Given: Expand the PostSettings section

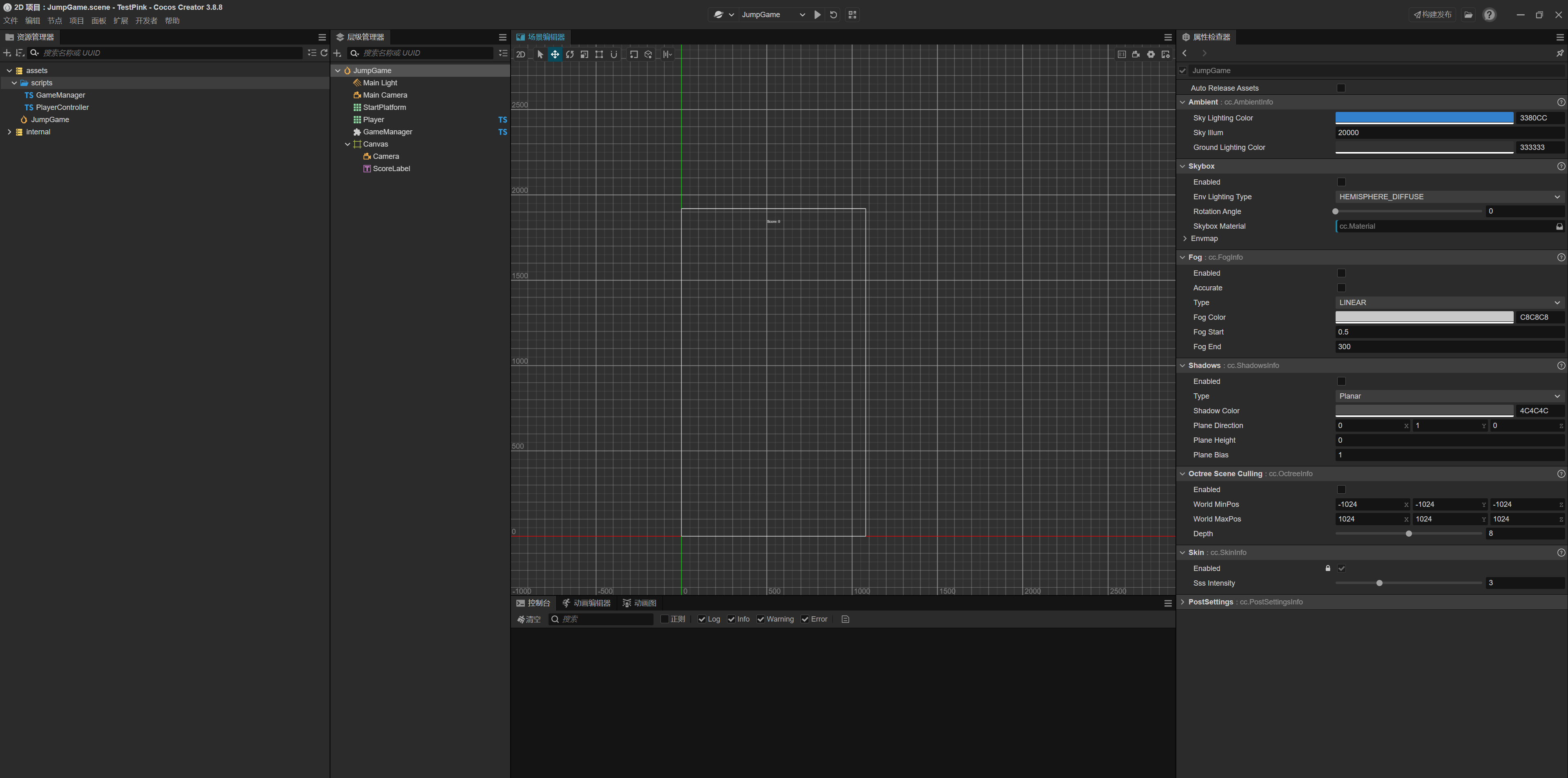Looking at the screenshot, I should click(x=1182, y=602).
